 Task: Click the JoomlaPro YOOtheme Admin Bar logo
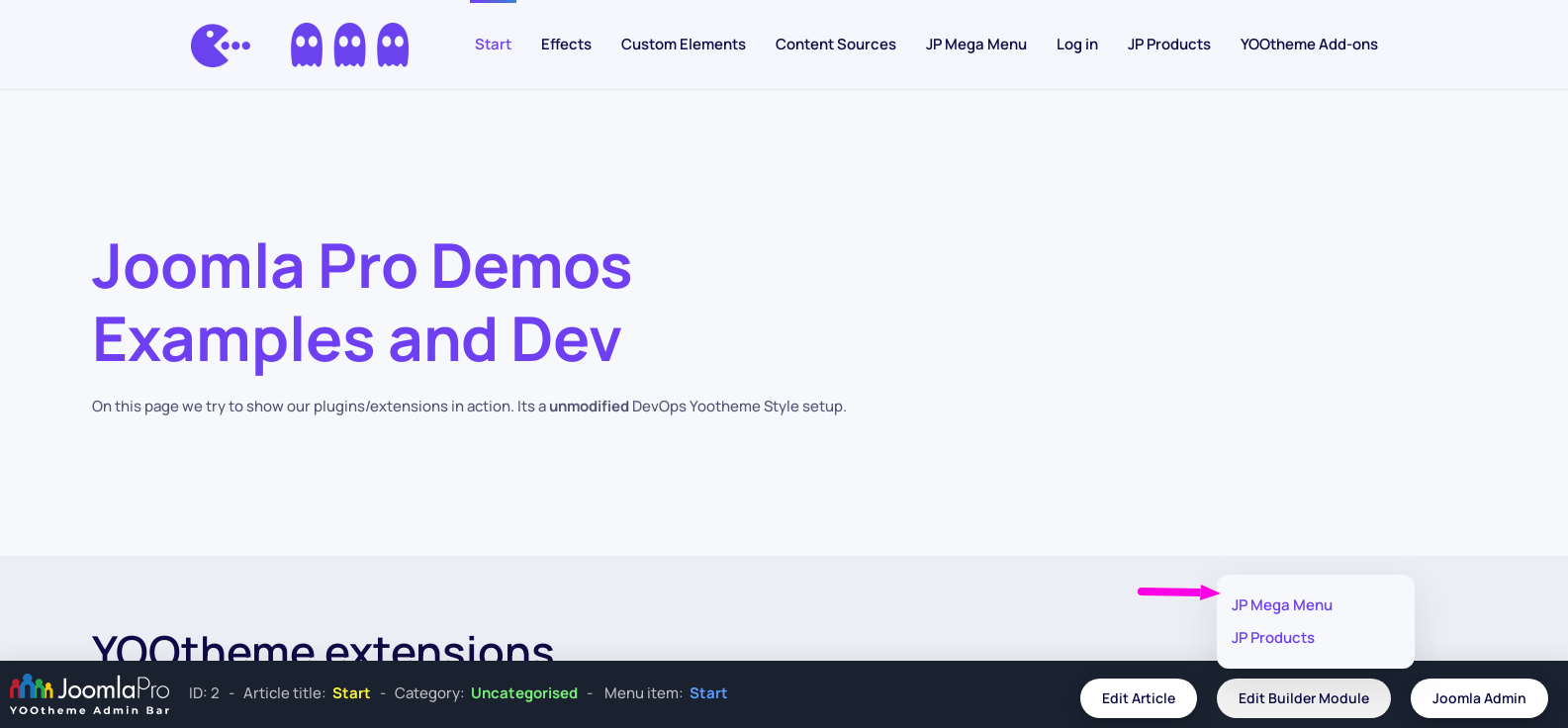(90, 694)
